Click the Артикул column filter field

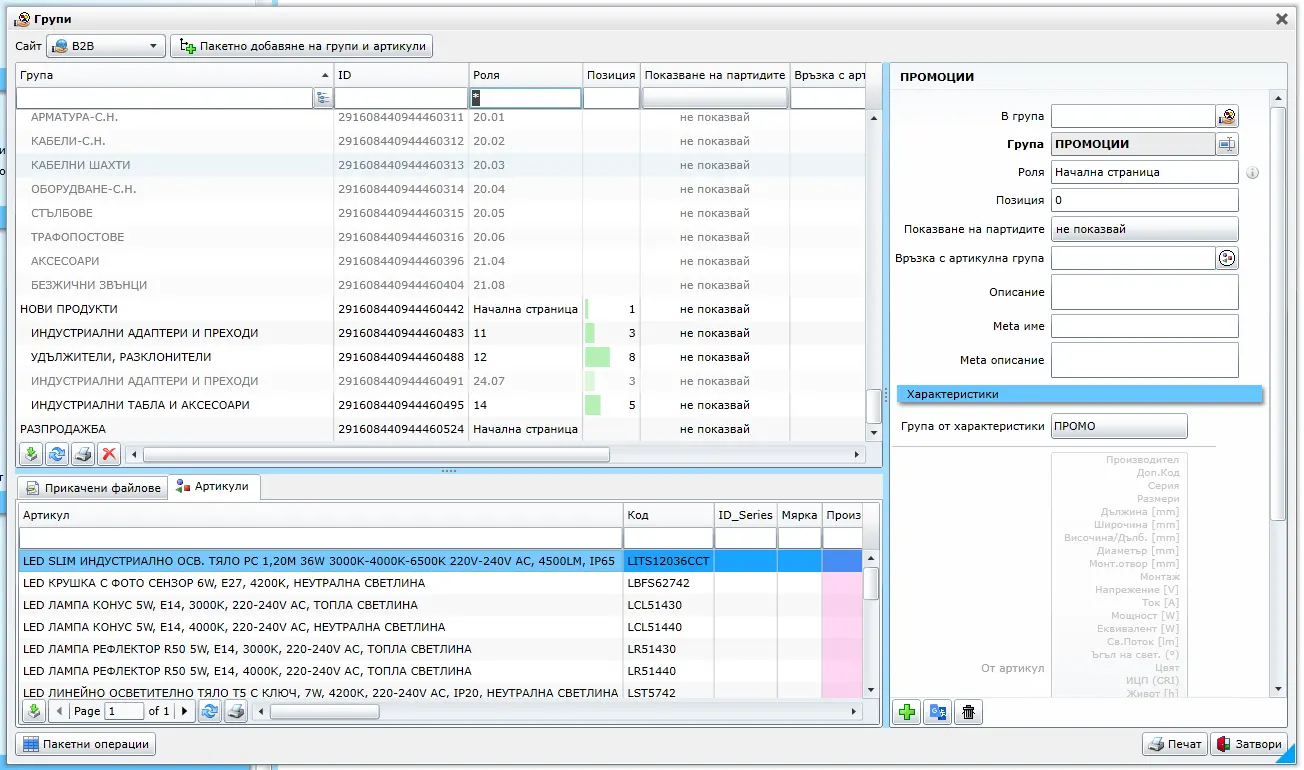click(320, 538)
